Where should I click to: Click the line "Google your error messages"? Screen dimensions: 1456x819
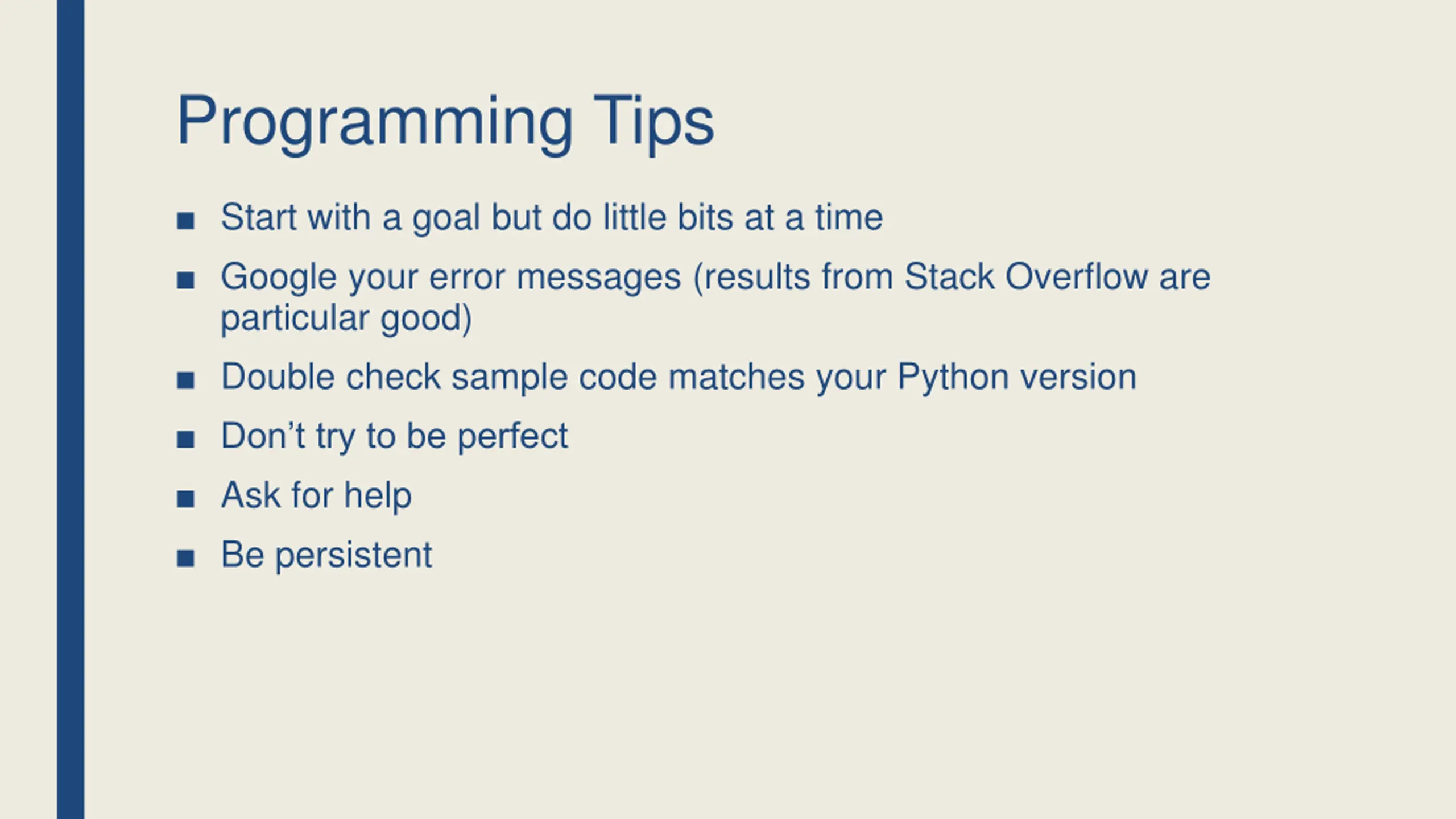(450, 279)
